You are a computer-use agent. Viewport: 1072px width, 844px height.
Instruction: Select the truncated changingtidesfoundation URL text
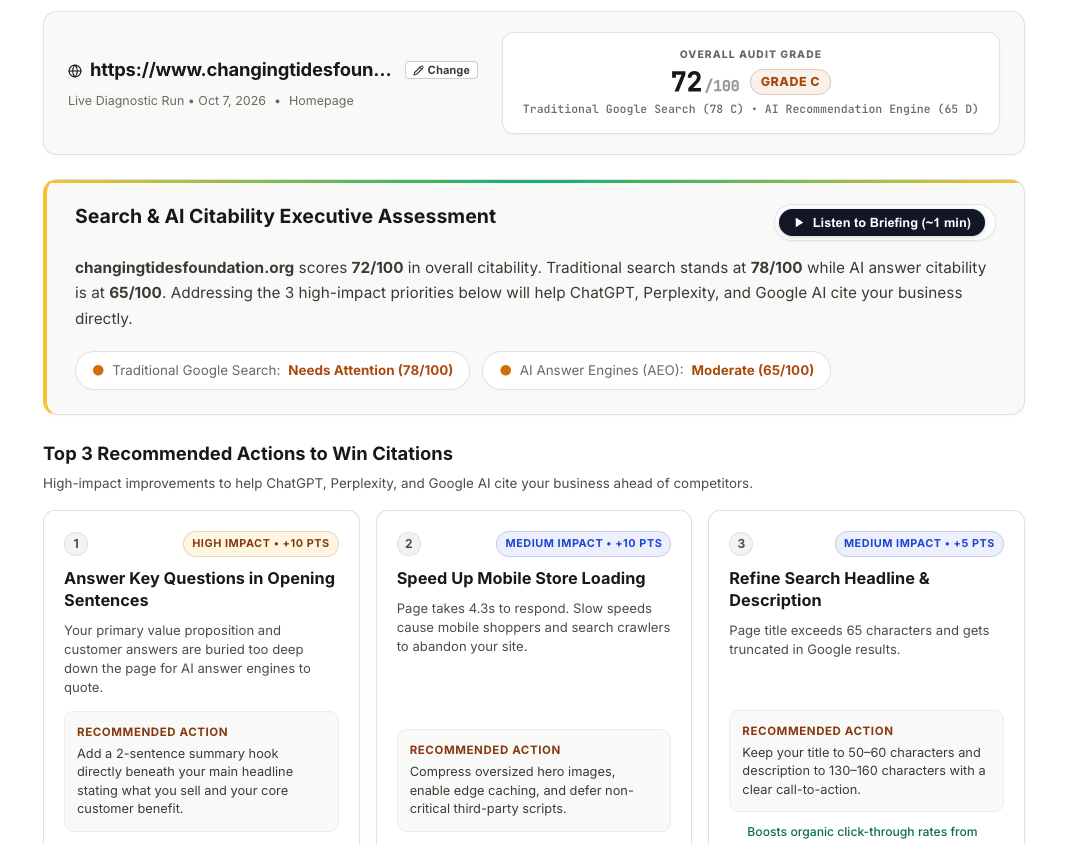click(x=241, y=70)
